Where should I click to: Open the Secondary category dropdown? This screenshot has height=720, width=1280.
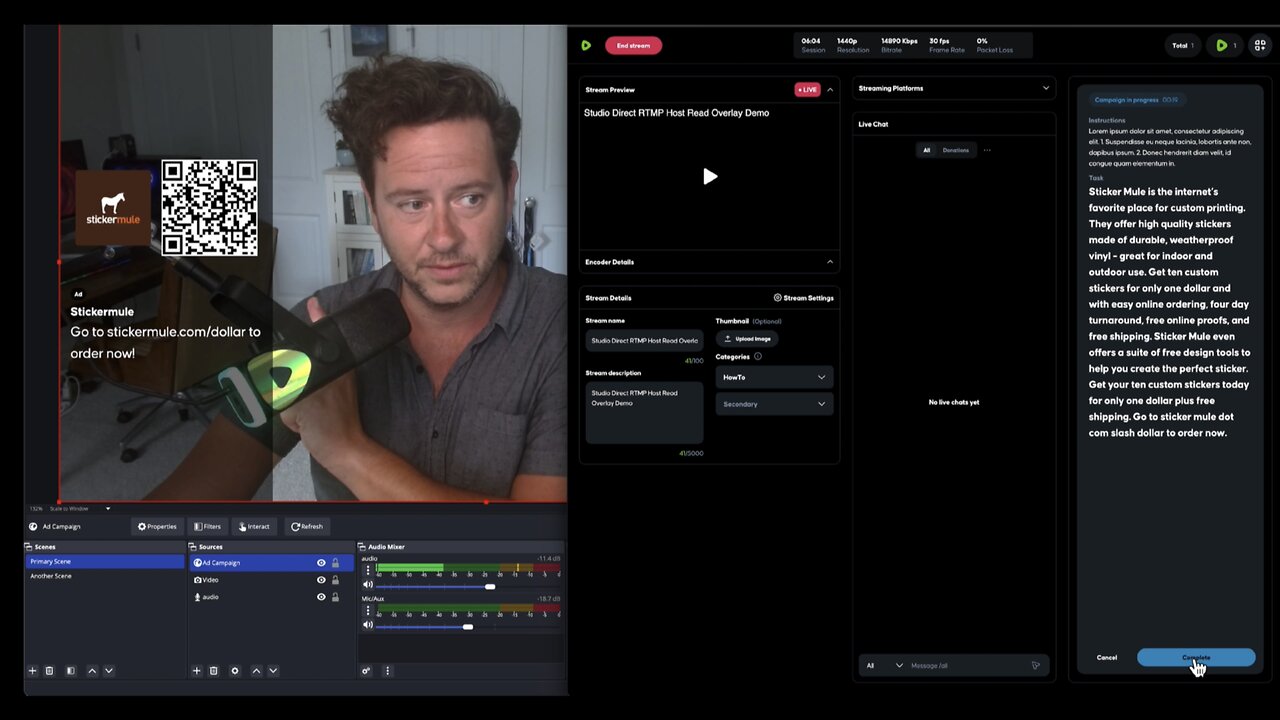pos(774,404)
